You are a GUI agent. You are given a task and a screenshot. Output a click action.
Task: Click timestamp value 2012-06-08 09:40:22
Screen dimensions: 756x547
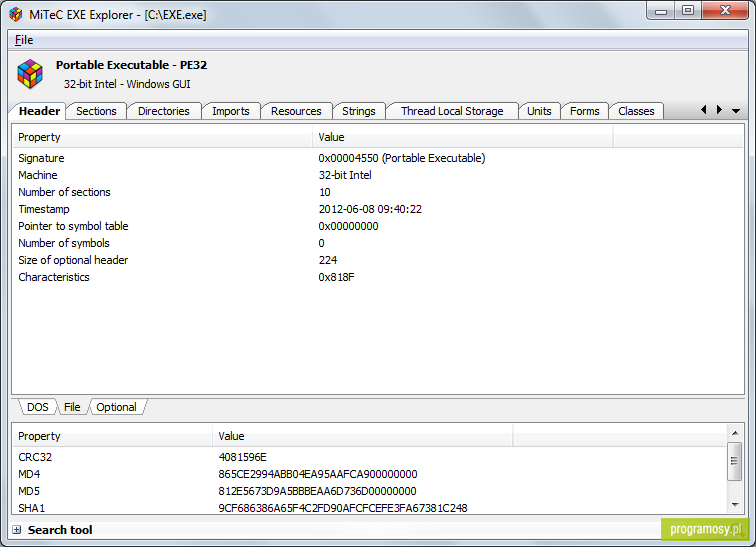pos(370,209)
